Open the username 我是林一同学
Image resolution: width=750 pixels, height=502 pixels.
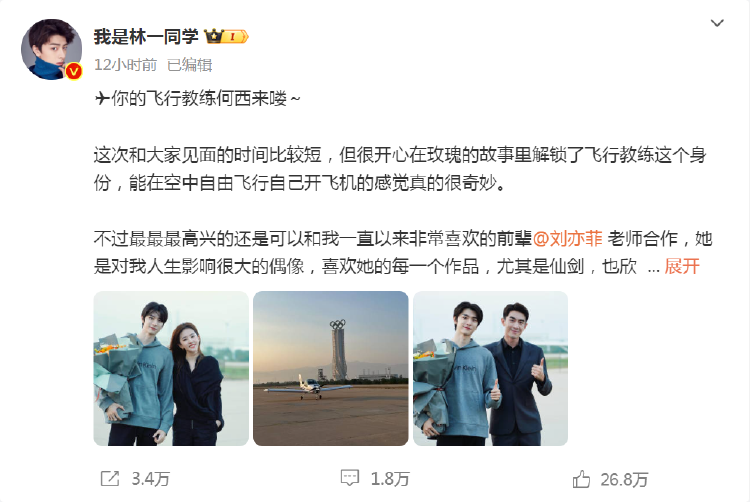(146, 37)
